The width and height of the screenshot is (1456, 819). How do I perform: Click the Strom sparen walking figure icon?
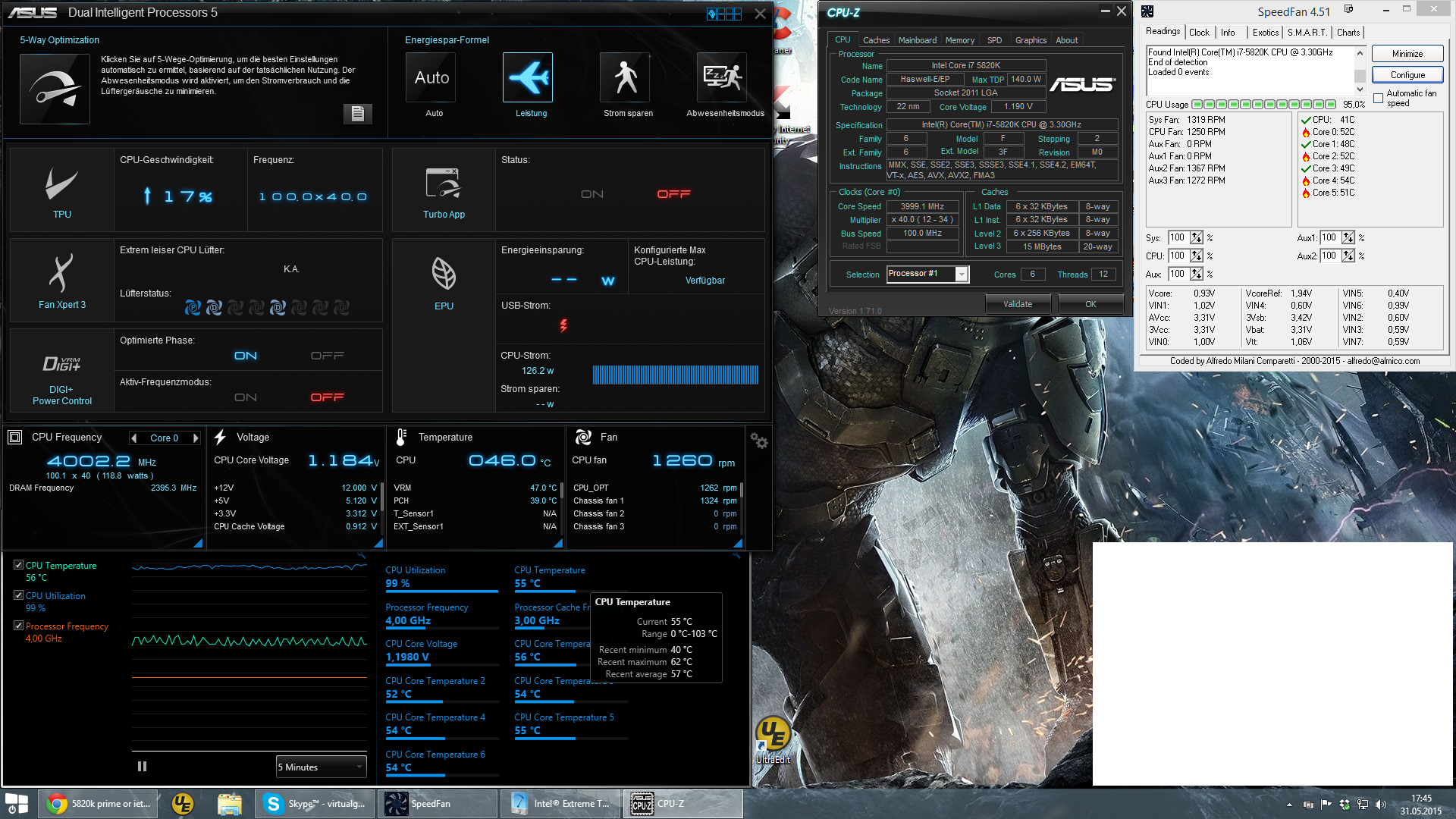[625, 77]
